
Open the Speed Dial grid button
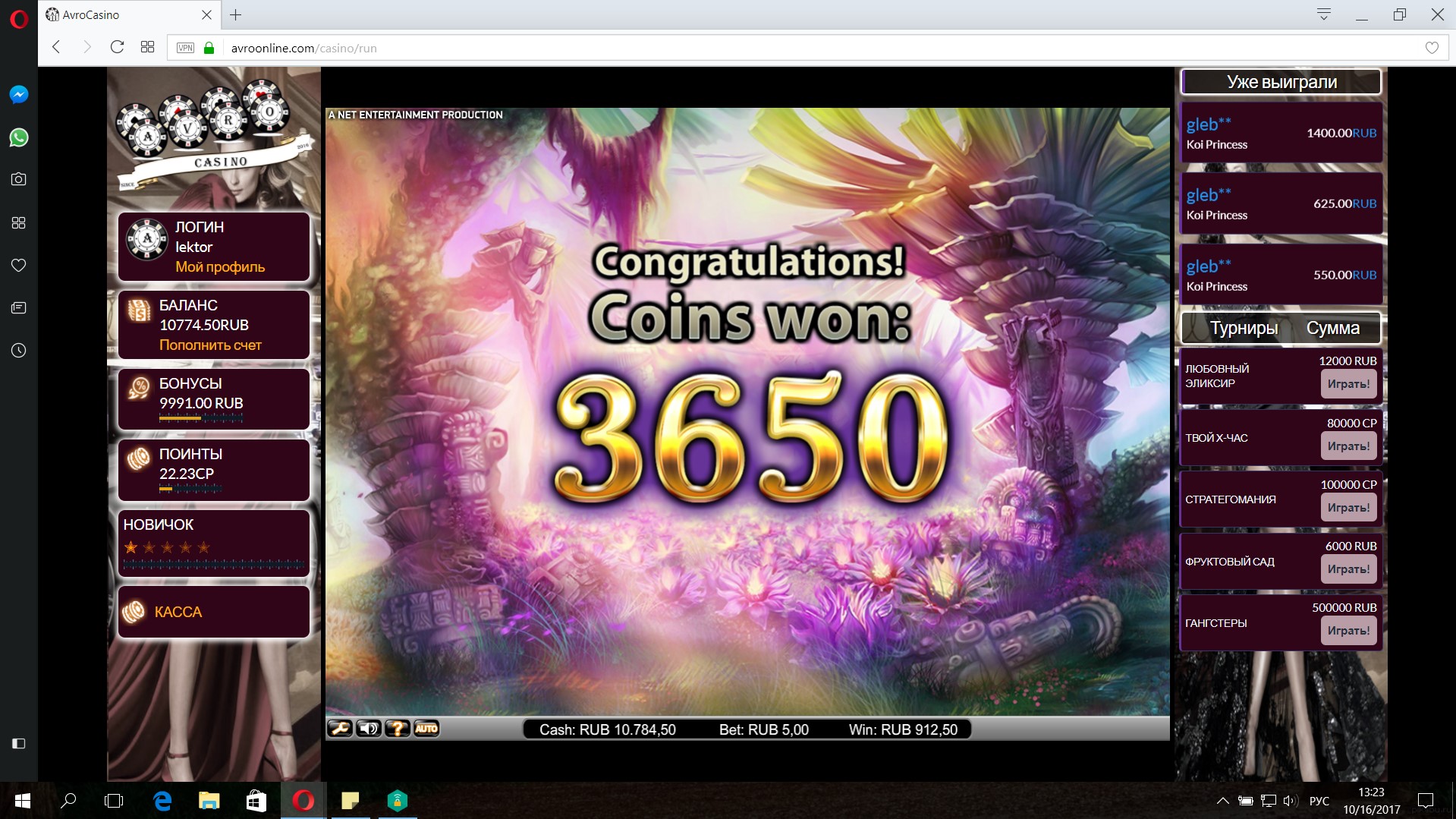147,47
